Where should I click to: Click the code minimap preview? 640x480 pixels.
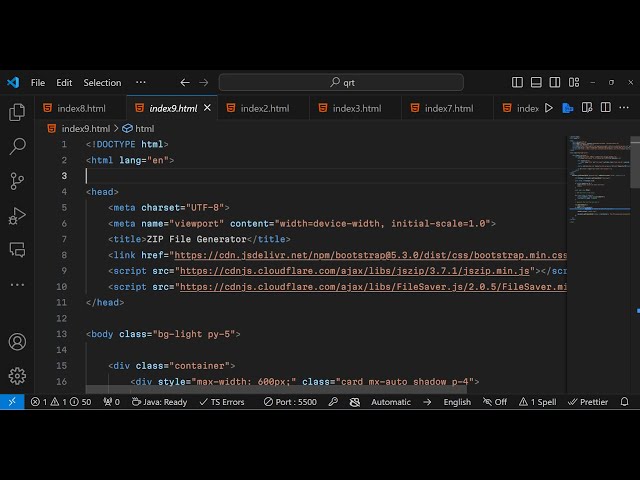(x=597, y=180)
